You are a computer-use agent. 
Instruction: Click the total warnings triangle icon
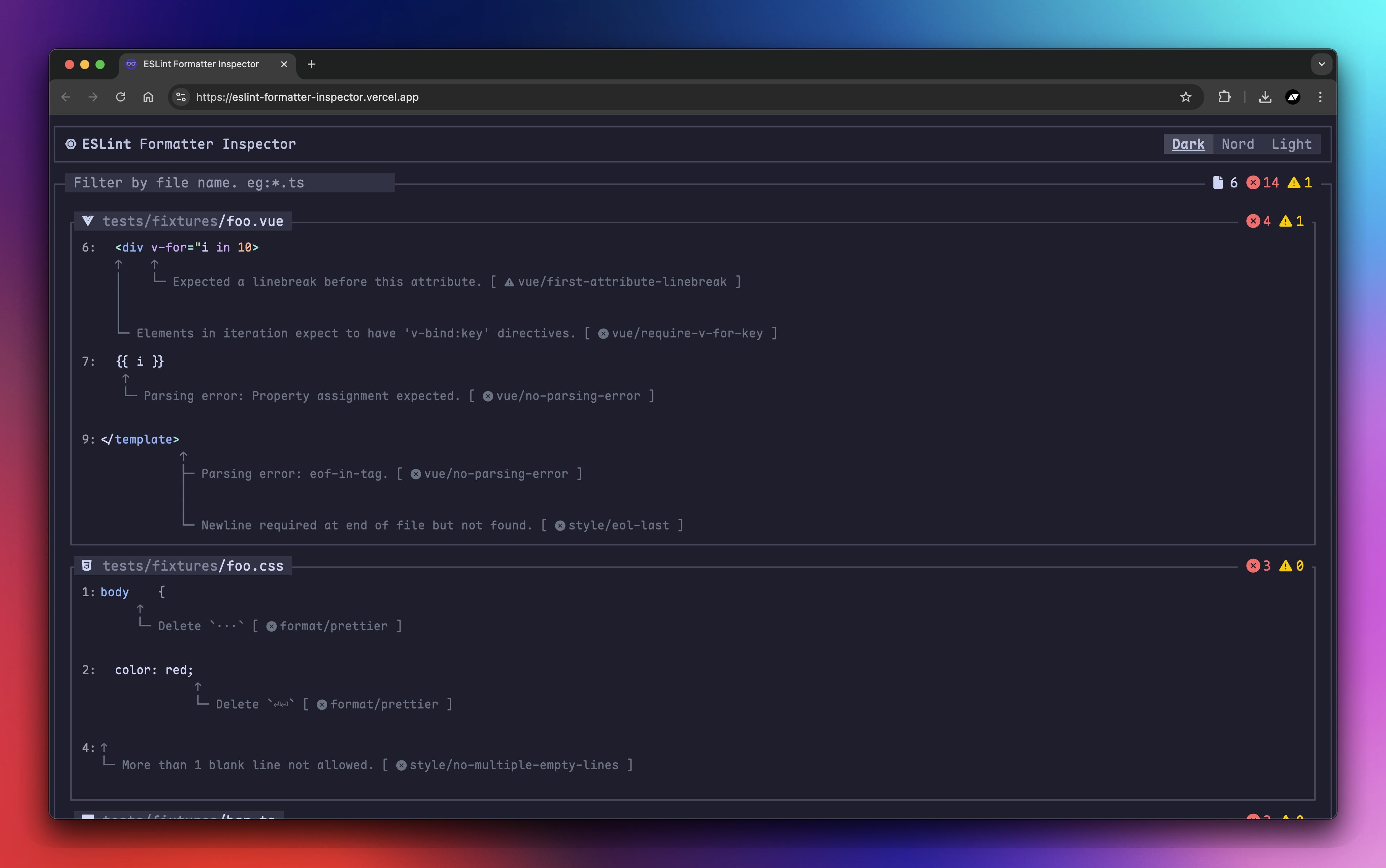click(x=1294, y=182)
